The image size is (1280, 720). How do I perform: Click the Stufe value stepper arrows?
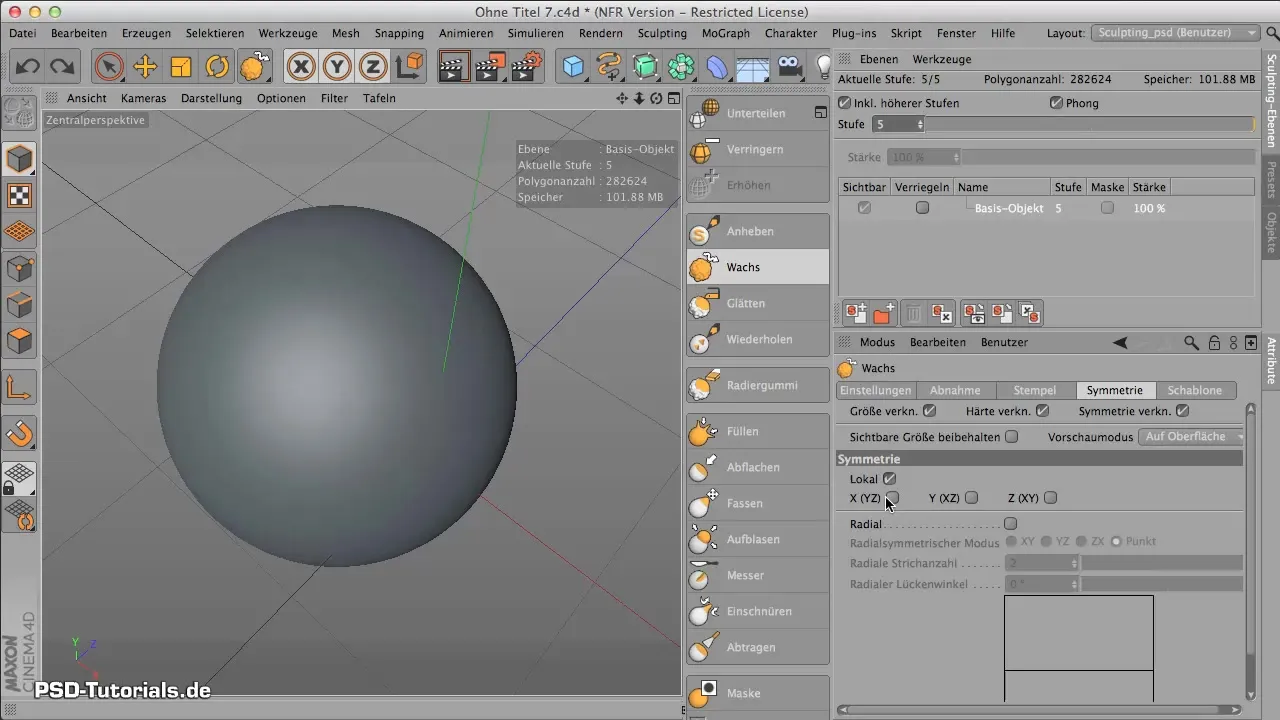pyautogui.click(x=920, y=125)
